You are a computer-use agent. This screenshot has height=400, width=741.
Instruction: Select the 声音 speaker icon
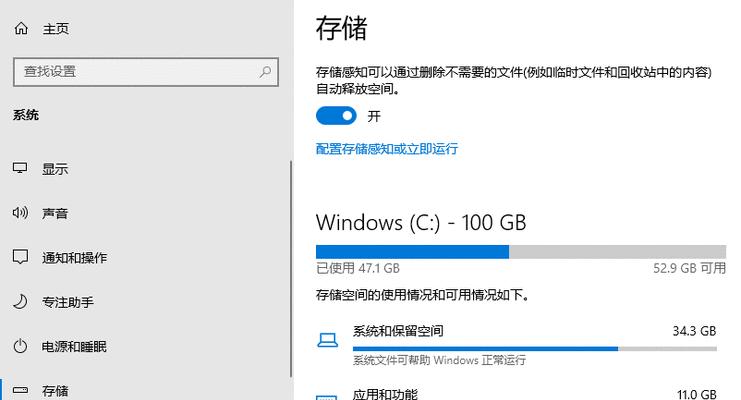(20, 213)
